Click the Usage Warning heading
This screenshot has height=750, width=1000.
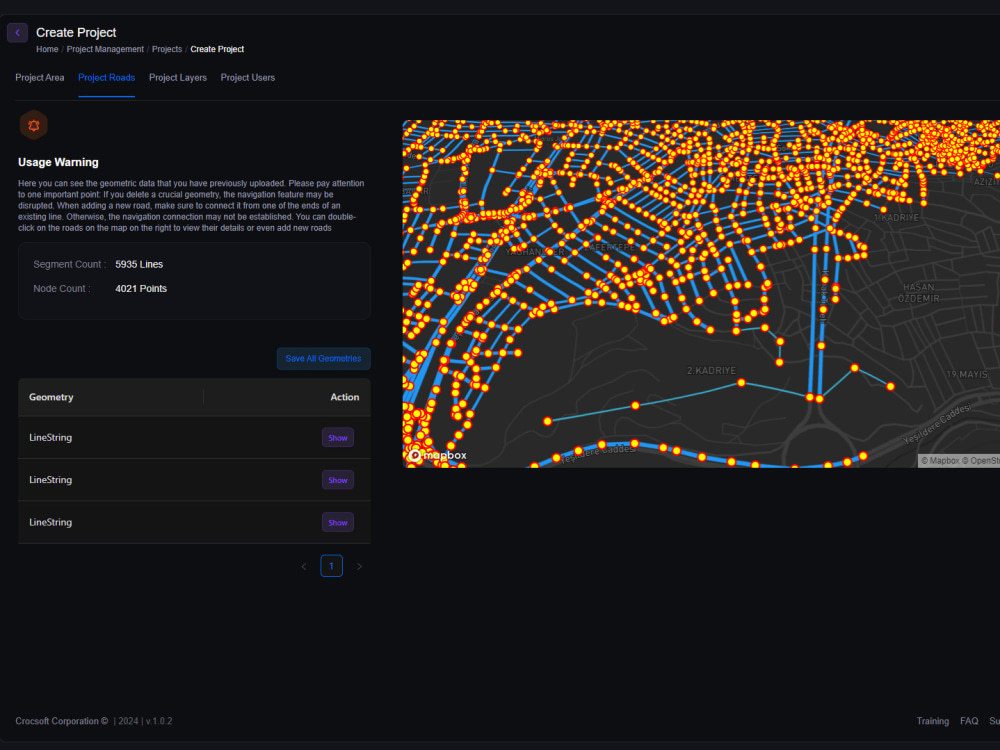tap(58, 163)
